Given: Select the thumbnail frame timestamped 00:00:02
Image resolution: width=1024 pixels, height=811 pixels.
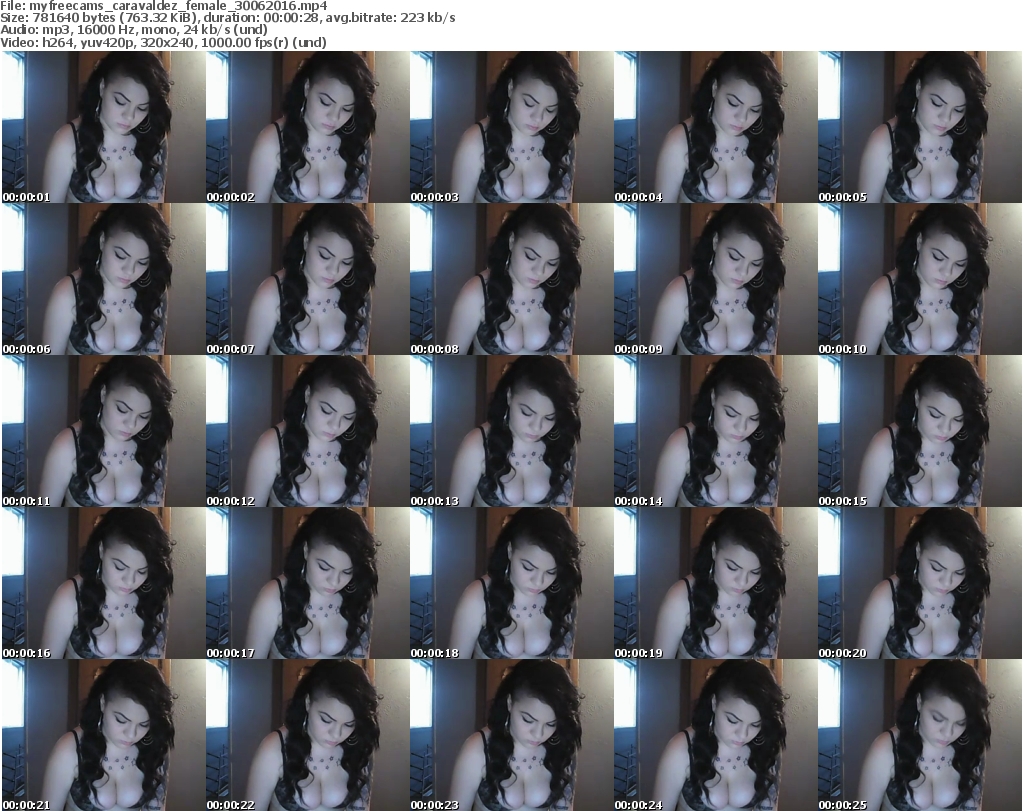Looking at the screenshot, I should click(308, 127).
